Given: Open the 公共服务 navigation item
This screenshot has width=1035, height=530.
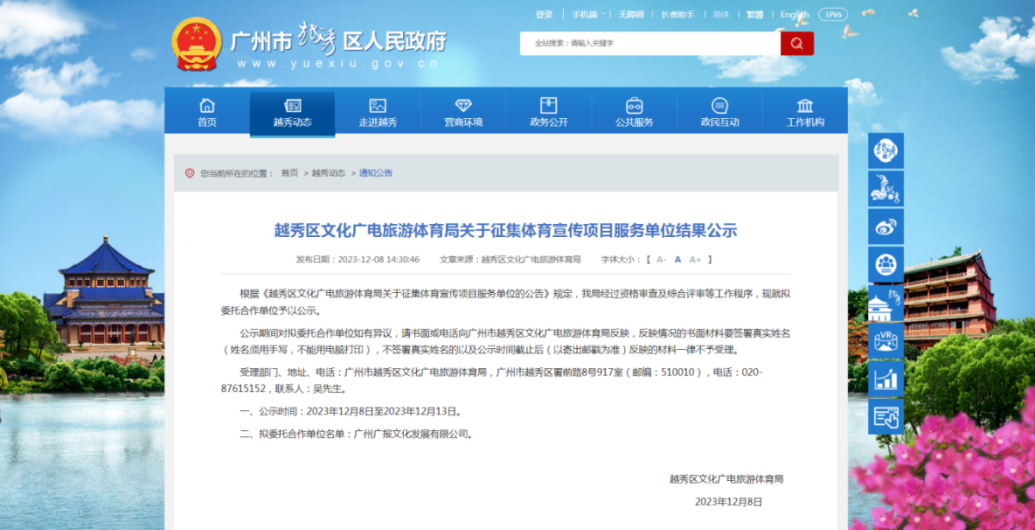Looking at the screenshot, I should pyautogui.click(x=634, y=112).
